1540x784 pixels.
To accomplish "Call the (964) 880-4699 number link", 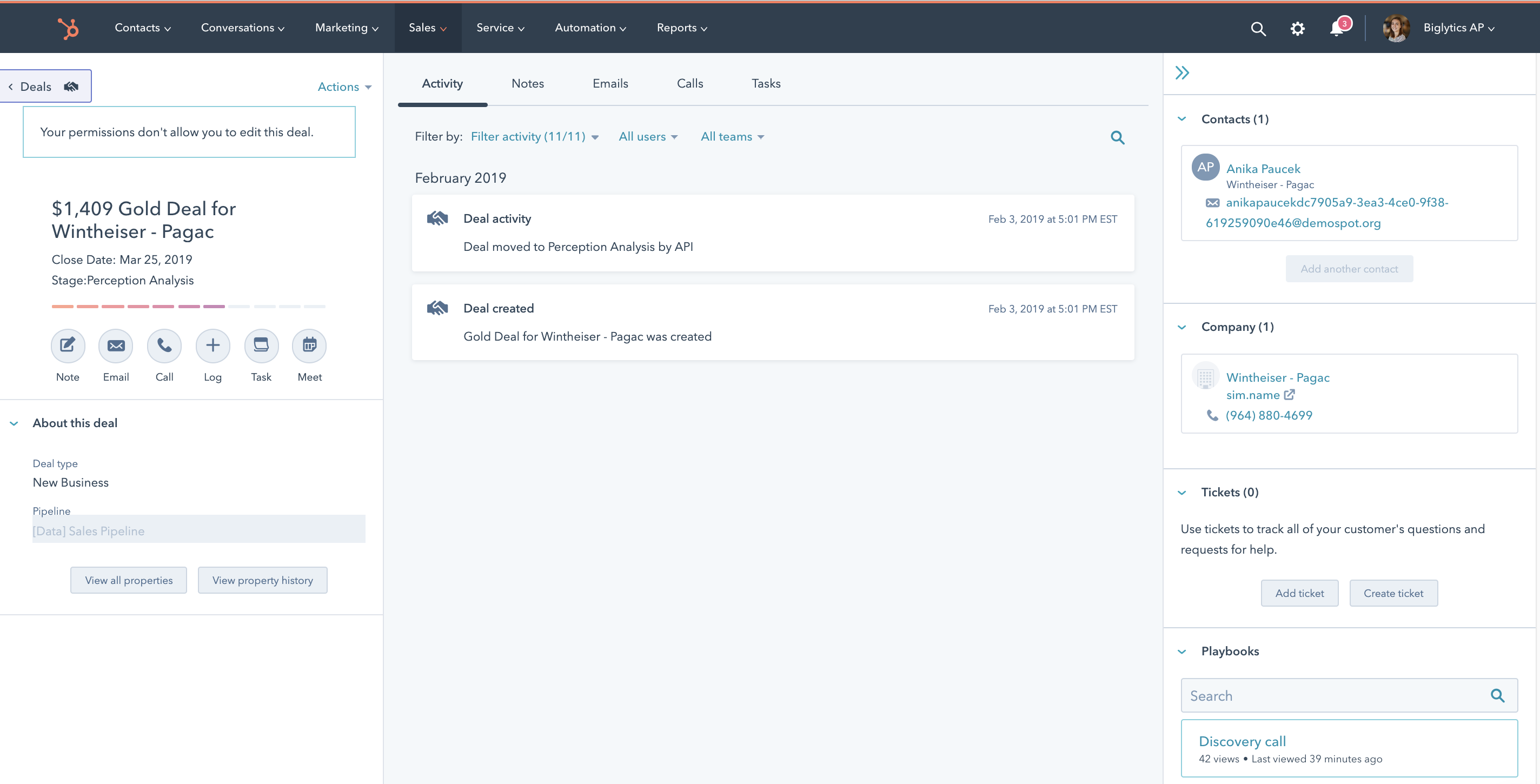I will pyautogui.click(x=1269, y=415).
